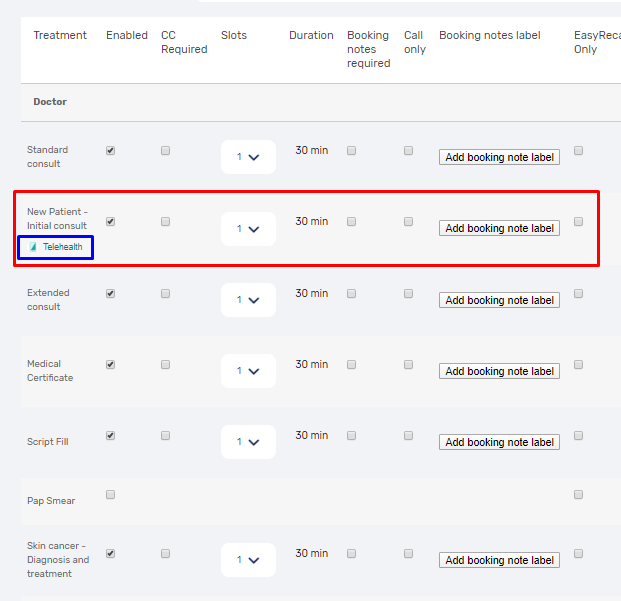
Task: Check Call only for Medical Certificate
Action: 408,365
